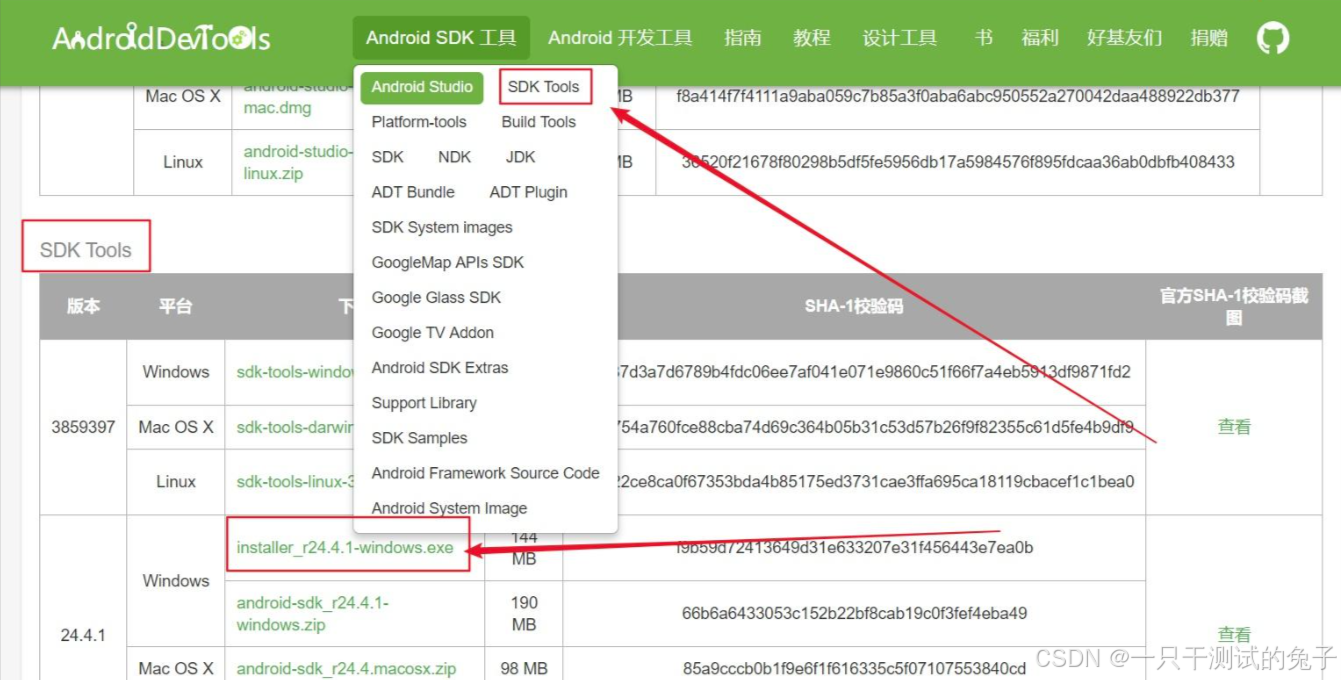Open SDK System images entry
1341x680 pixels.
442,227
